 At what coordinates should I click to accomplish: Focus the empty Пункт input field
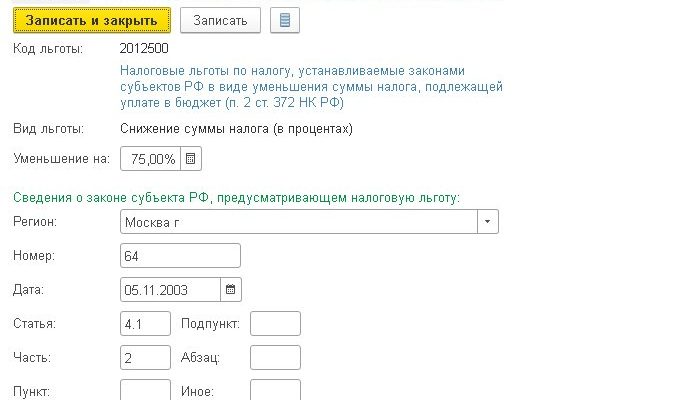pyautogui.click(x=145, y=391)
